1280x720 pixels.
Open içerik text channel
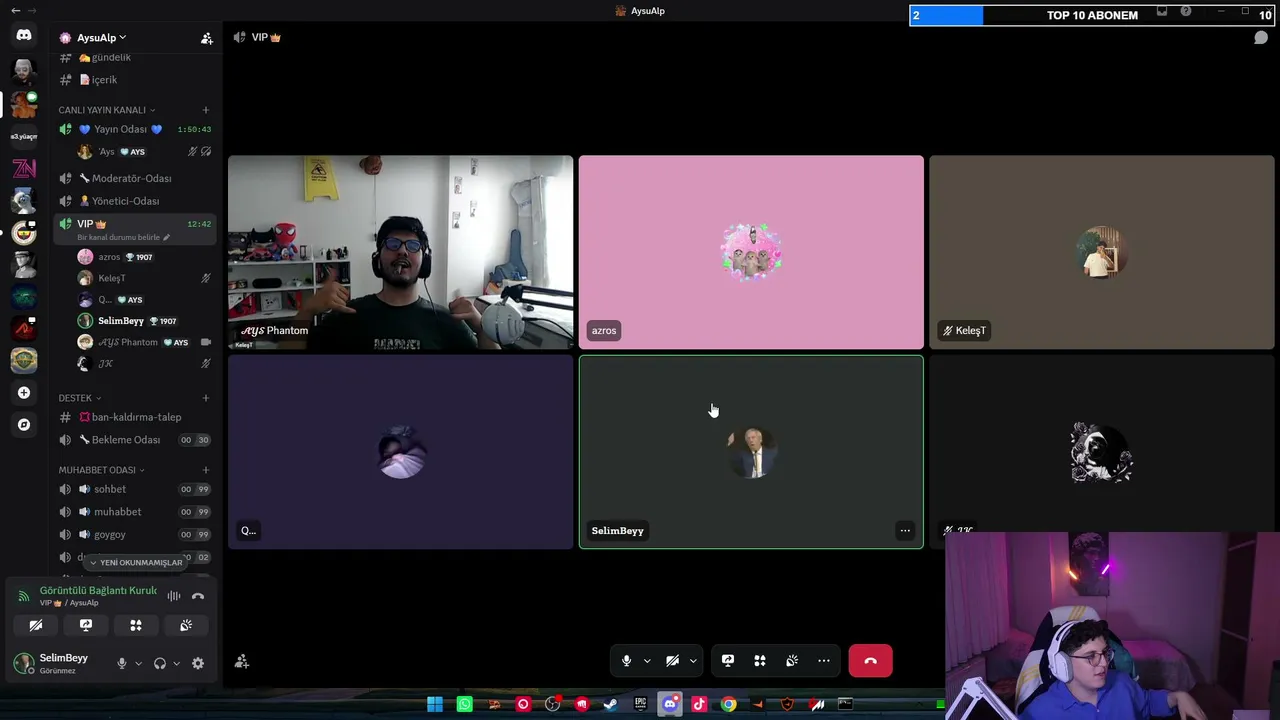point(136,80)
